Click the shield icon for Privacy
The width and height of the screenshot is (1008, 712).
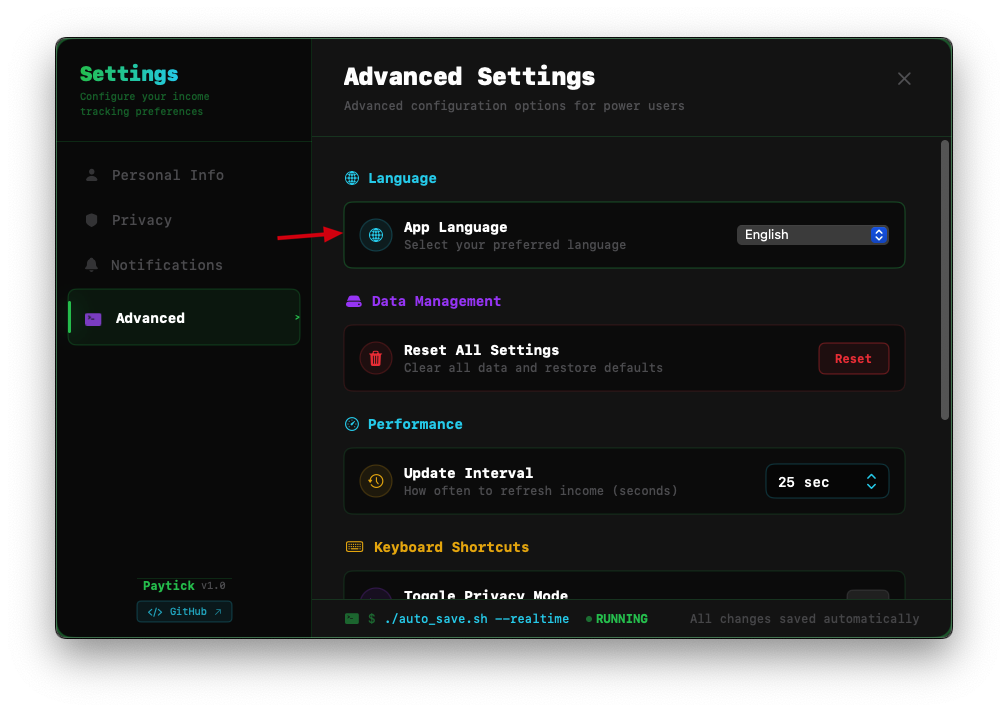coord(91,220)
